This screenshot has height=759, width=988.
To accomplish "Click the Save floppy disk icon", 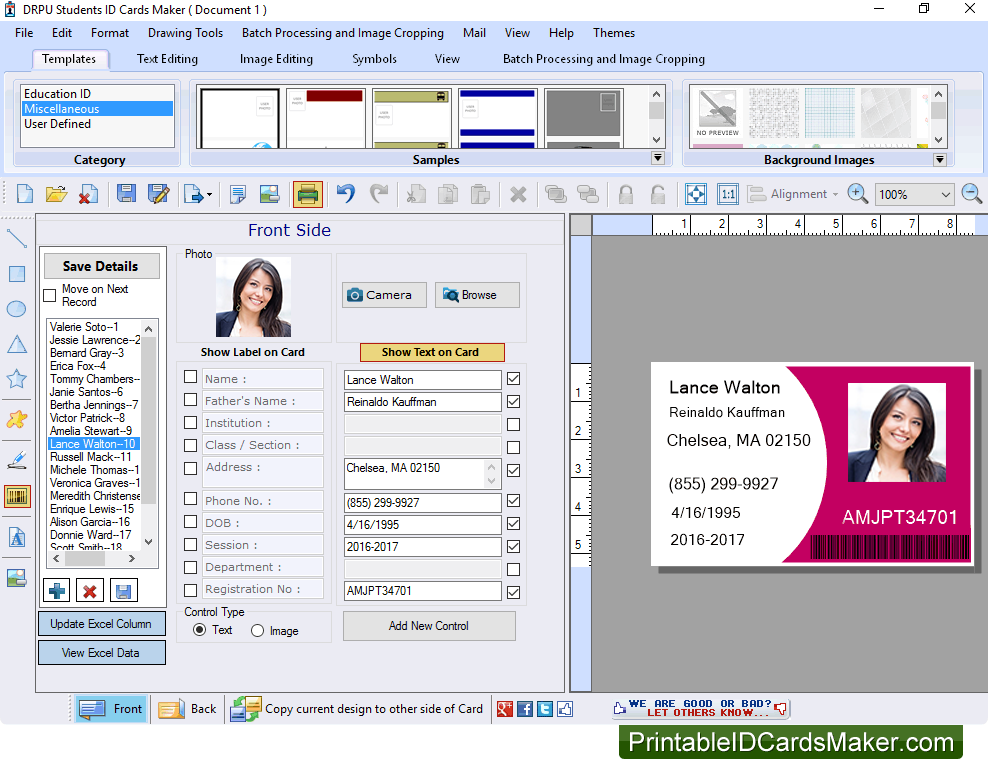I will [x=126, y=194].
